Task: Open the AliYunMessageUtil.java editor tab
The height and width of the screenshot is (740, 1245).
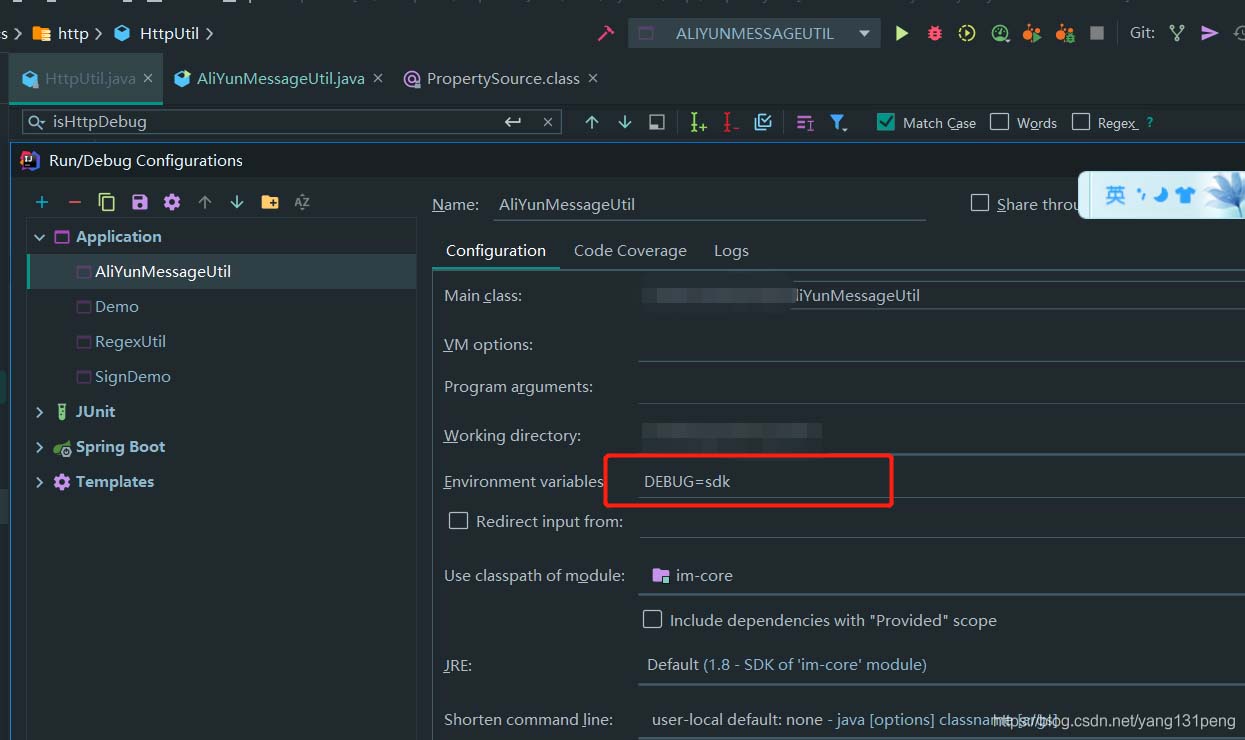Action: pyautogui.click(x=280, y=78)
